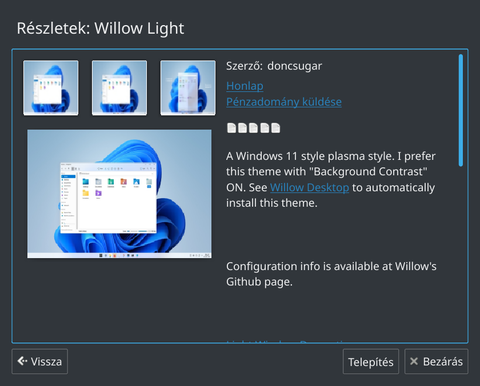Click the description 'A Windows 11 style plasma style'
Screen dimensions: 480x386
310,156
